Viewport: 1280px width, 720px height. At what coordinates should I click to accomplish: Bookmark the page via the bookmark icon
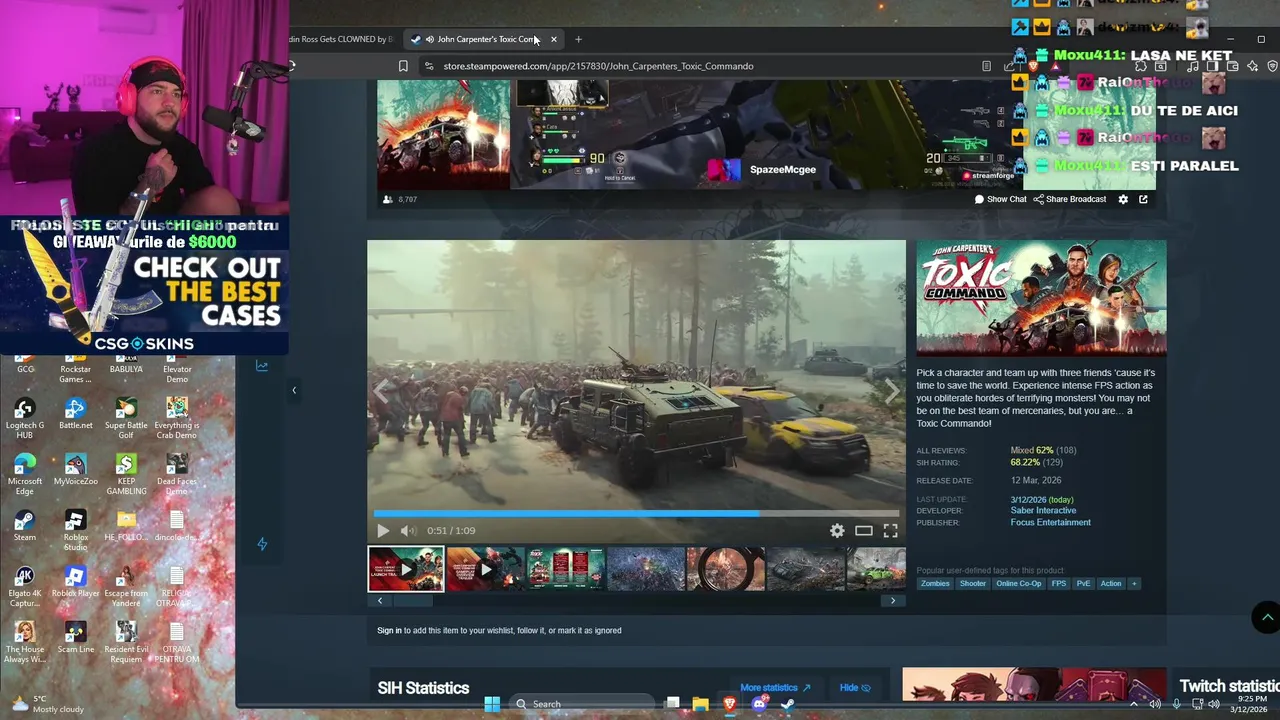(403, 66)
